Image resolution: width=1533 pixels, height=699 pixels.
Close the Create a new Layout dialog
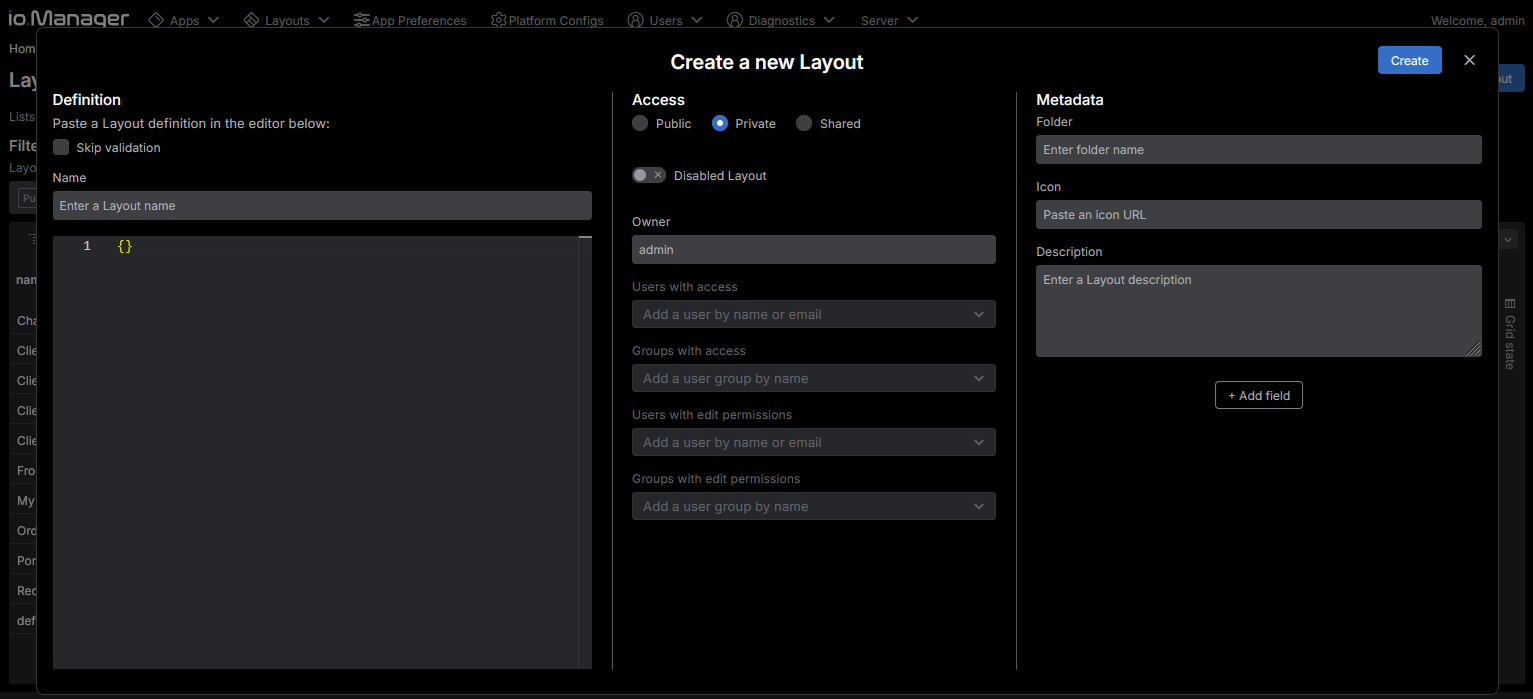[1469, 60]
